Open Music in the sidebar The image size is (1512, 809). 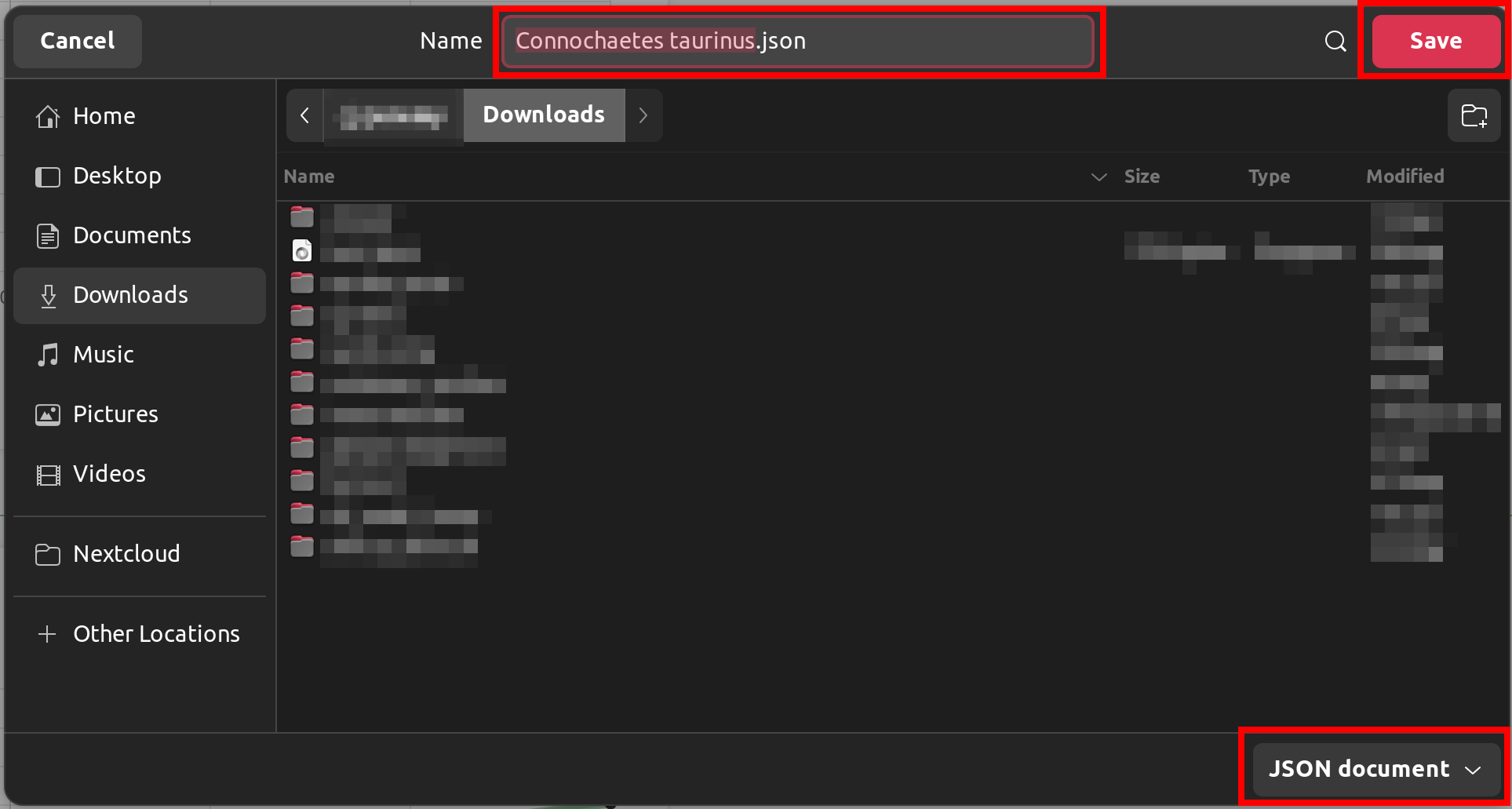pyautogui.click(x=140, y=355)
